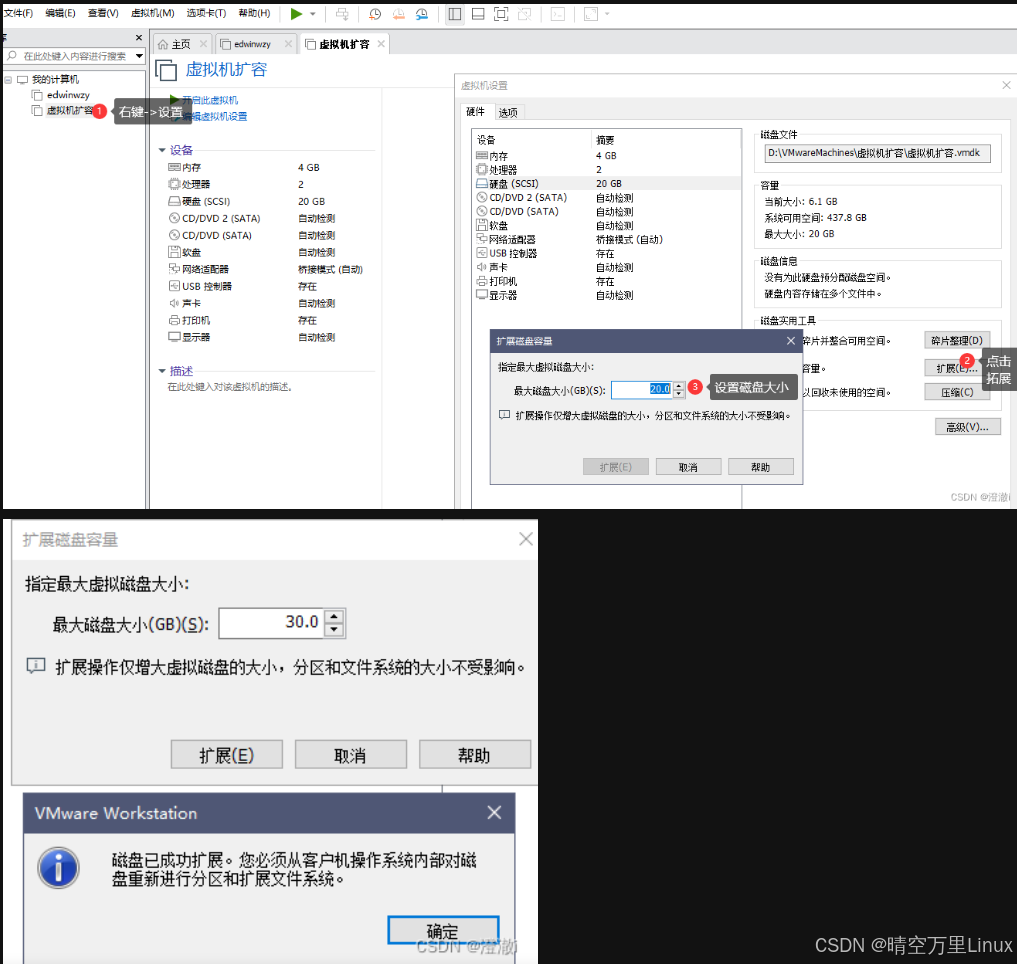Click the full screen mode icon
This screenshot has width=1017, height=964.
pyautogui.click(x=501, y=14)
